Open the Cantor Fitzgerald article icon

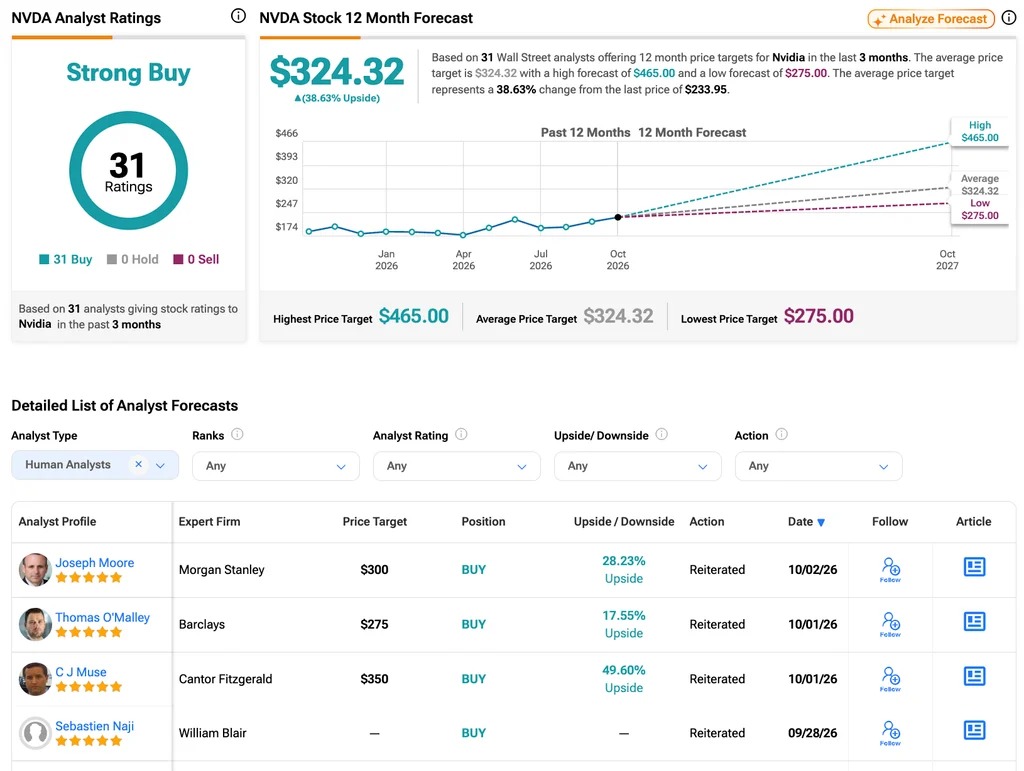click(974, 676)
